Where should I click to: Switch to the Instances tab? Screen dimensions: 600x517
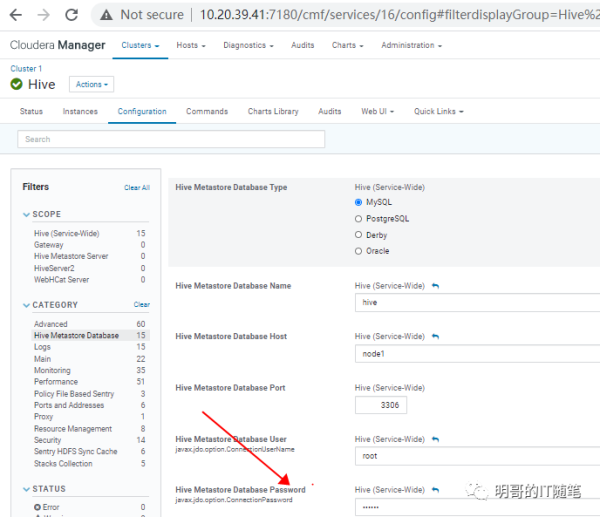[80, 111]
